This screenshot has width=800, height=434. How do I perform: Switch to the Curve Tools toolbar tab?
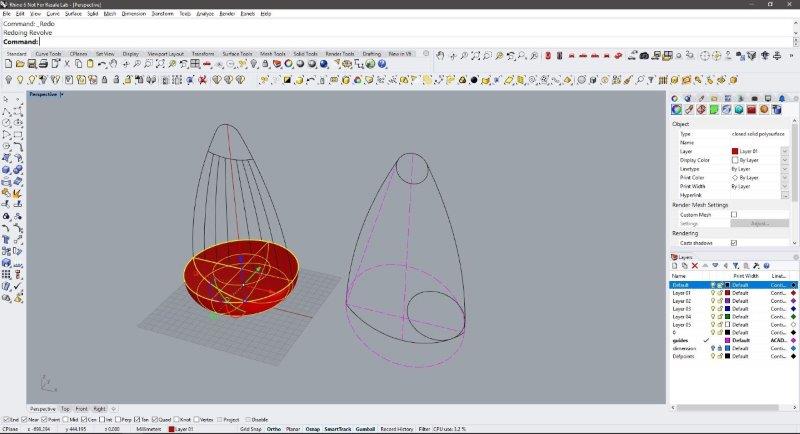point(48,54)
